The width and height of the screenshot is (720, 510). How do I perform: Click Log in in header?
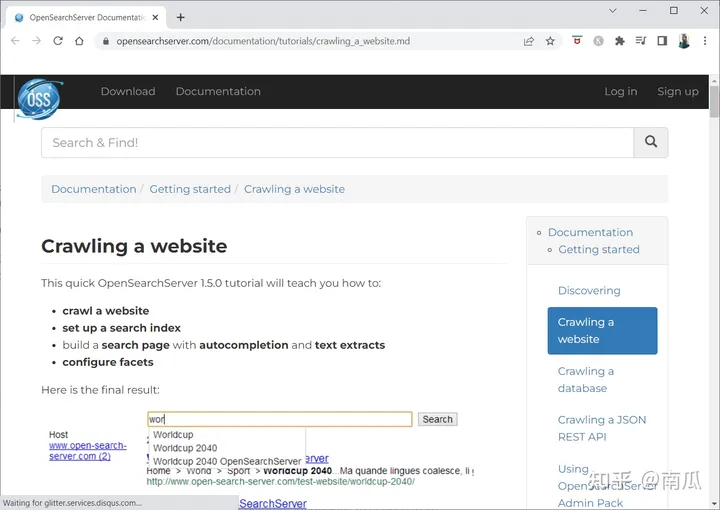point(621,91)
